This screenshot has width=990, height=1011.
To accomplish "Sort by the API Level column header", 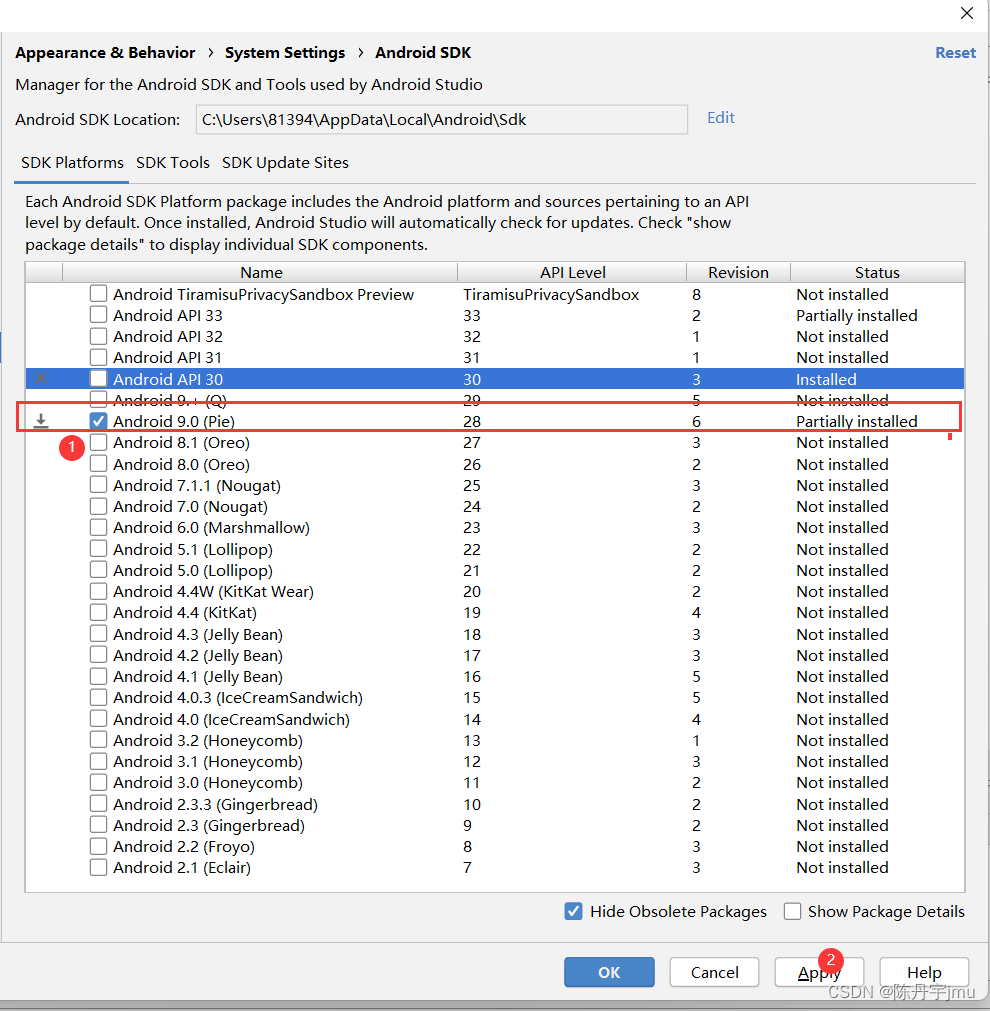I will (572, 272).
